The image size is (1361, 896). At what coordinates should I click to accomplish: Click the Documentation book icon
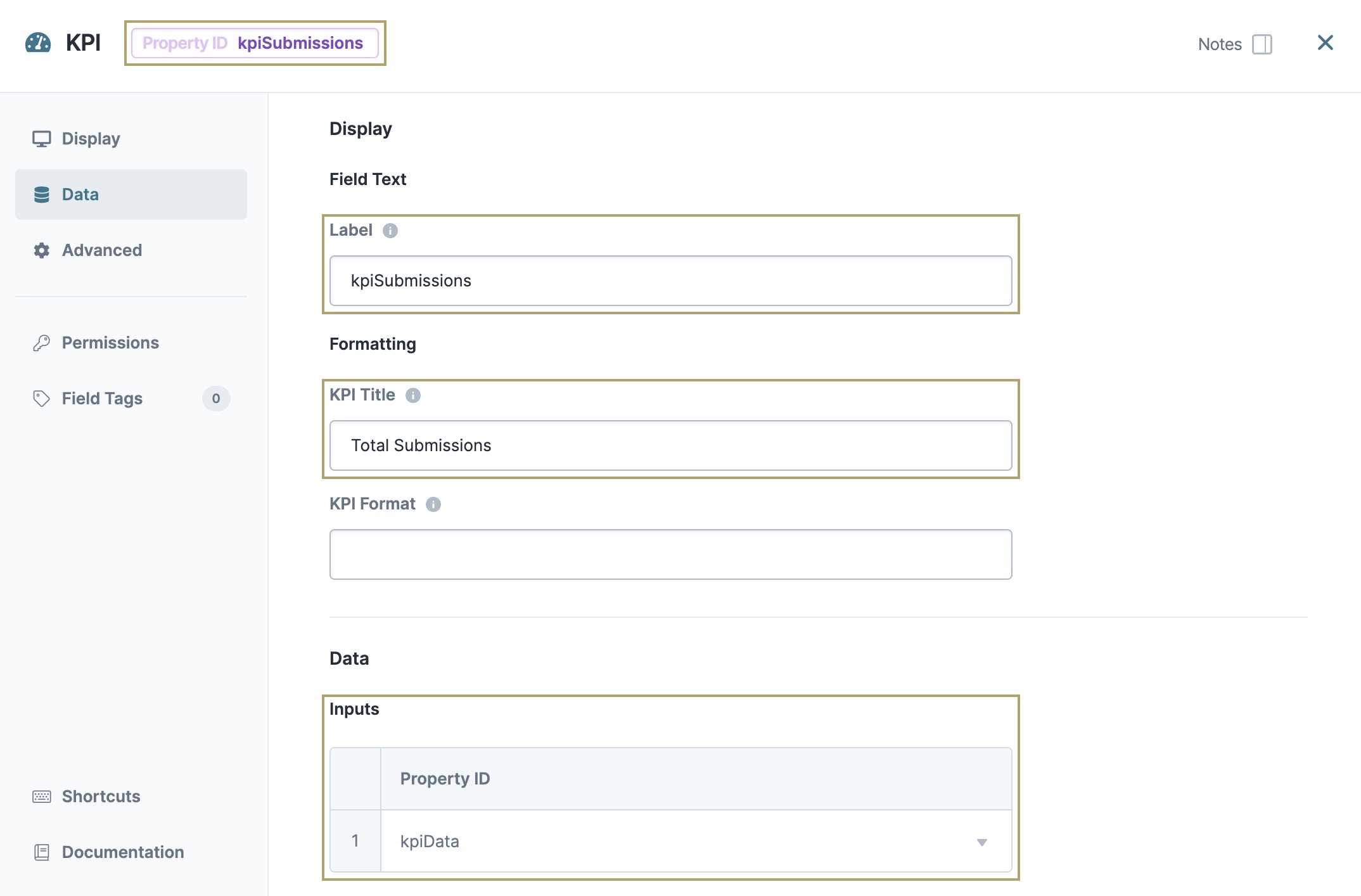pos(42,852)
